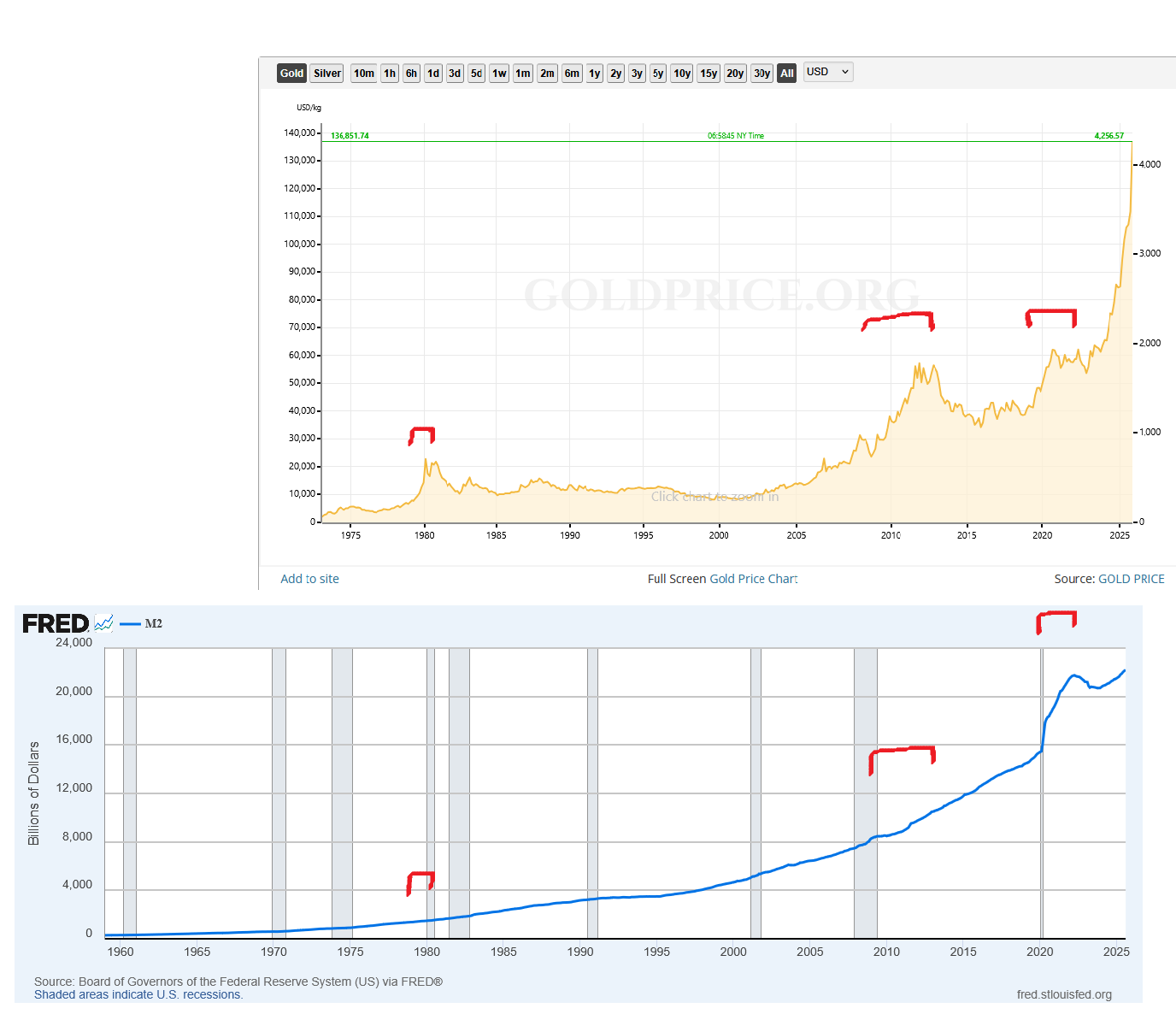Click the FRED logo

(56, 624)
